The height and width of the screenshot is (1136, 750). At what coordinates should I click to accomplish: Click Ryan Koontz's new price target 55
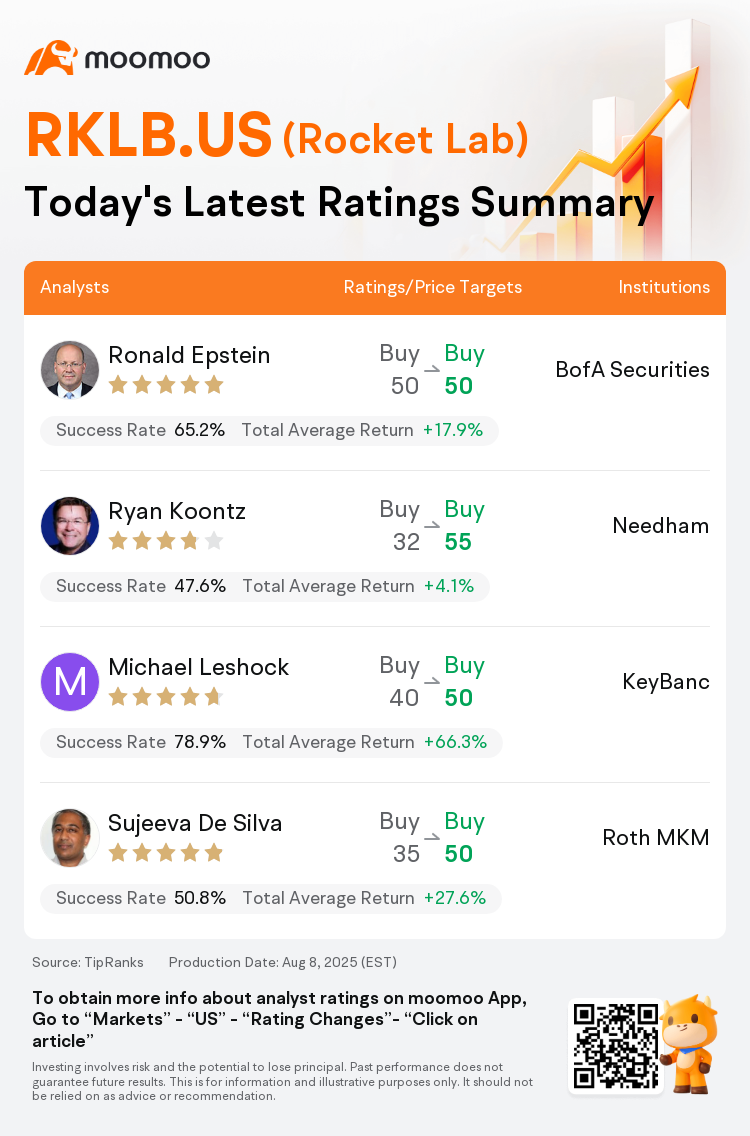tap(458, 542)
